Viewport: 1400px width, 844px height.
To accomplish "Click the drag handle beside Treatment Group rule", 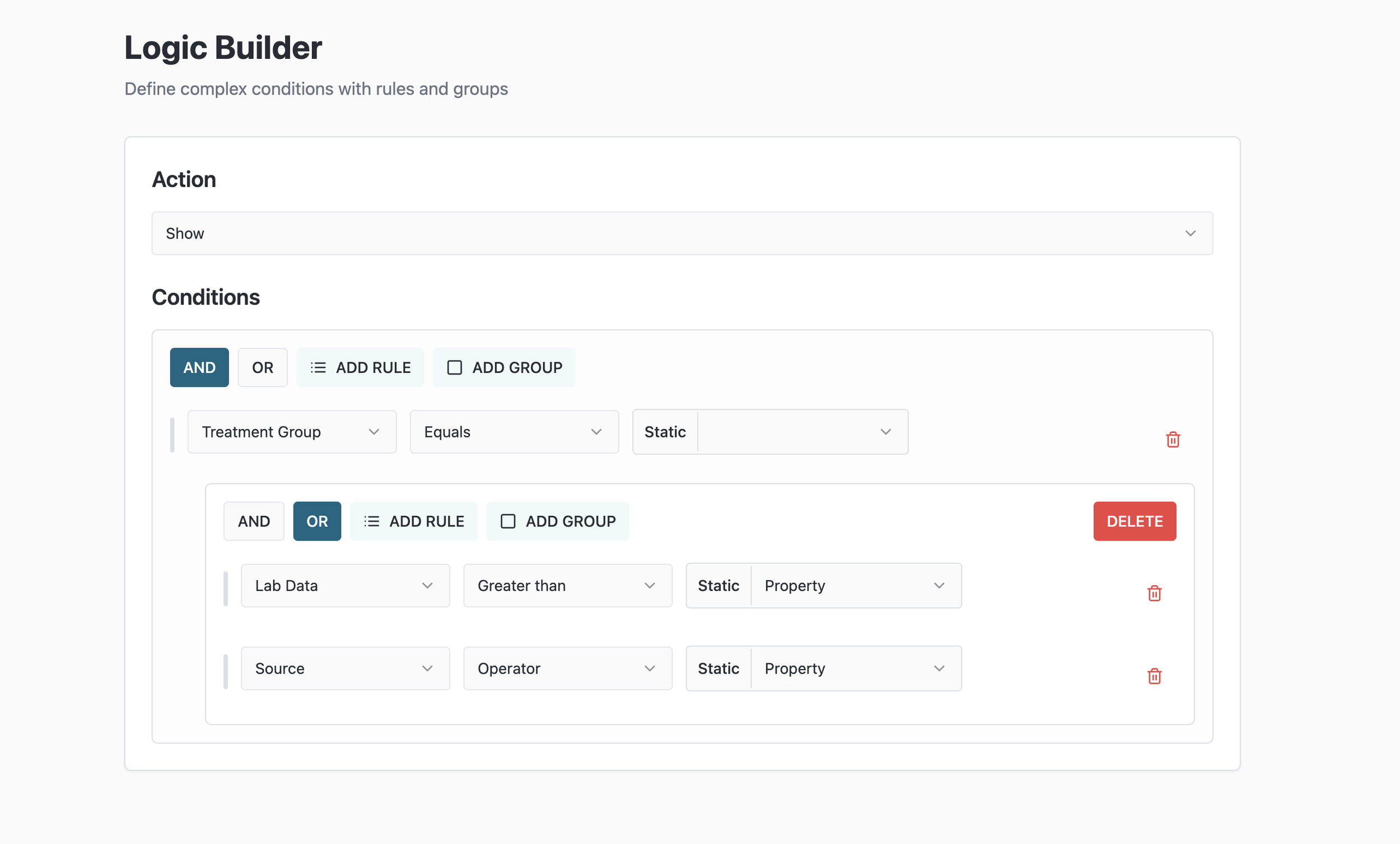I will (172, 435).
